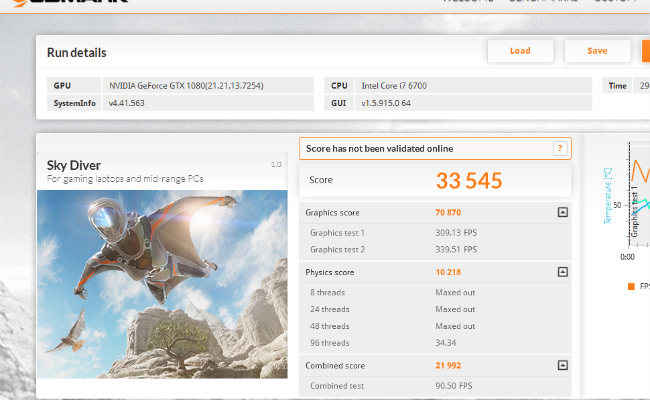
Task: Click the Sky Diver title
Action: pyautogui.click(x=73, y=165)
